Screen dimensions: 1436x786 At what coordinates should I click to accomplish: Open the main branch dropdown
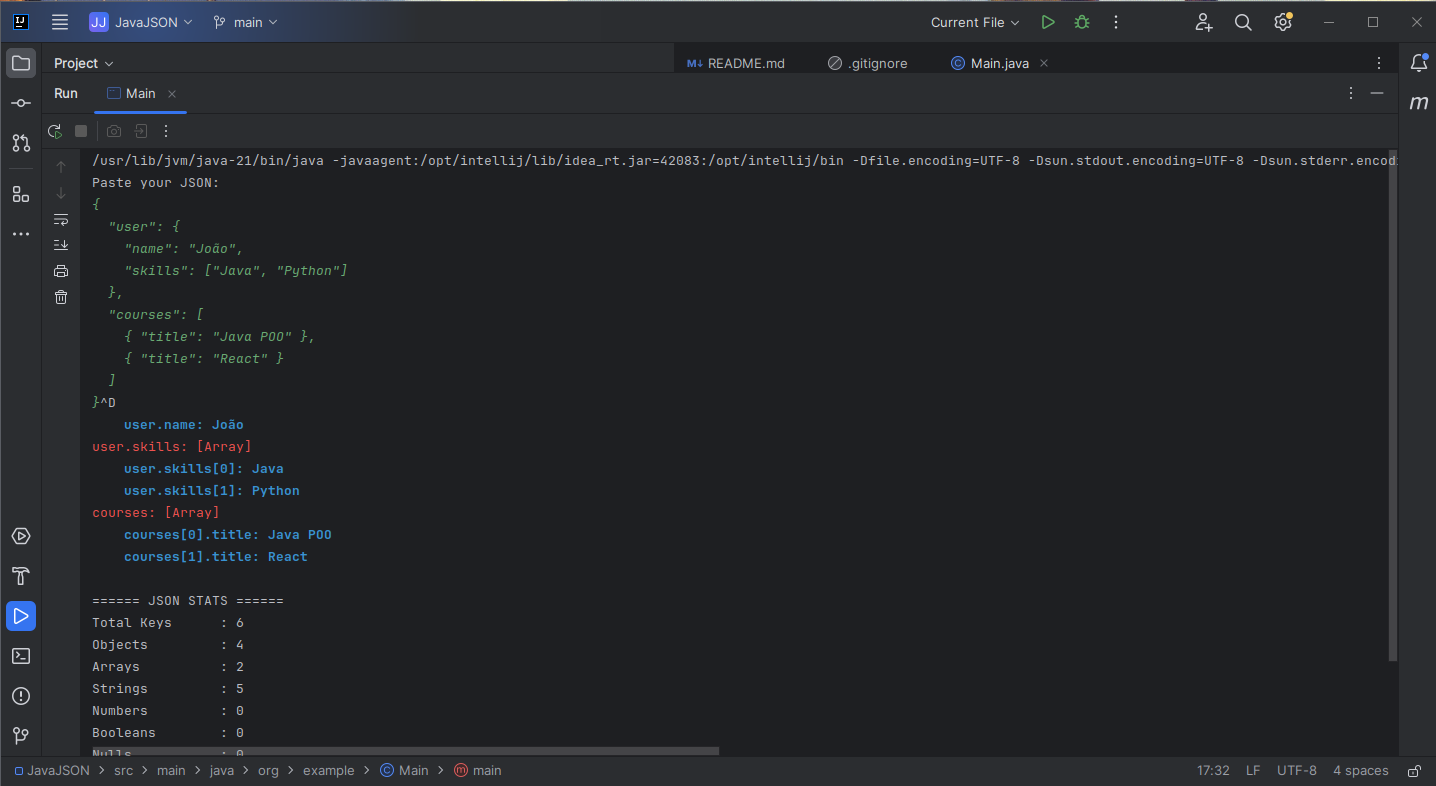pyautogui.click(x=246, y=22)
